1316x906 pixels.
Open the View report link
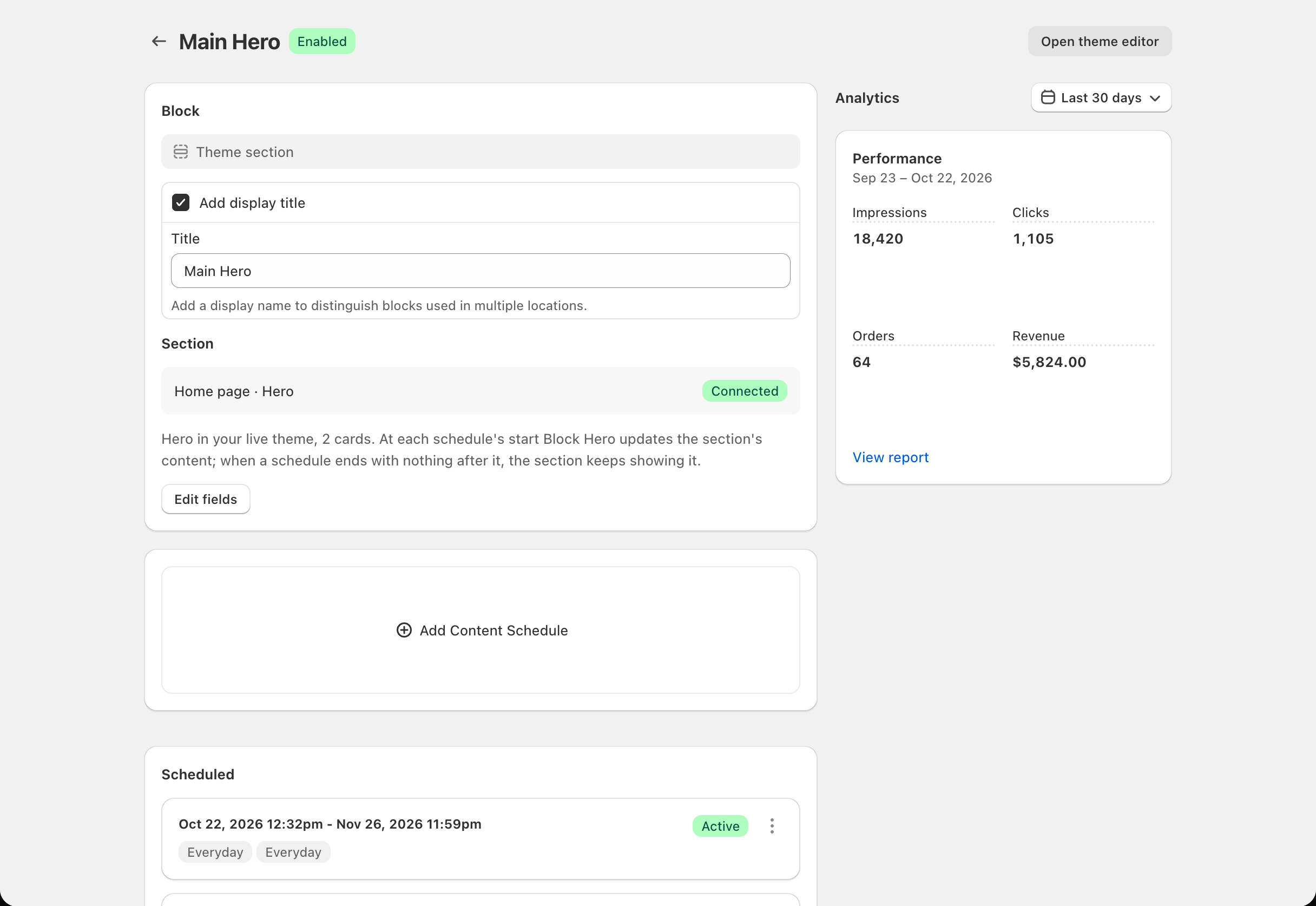tap(890, 457)
